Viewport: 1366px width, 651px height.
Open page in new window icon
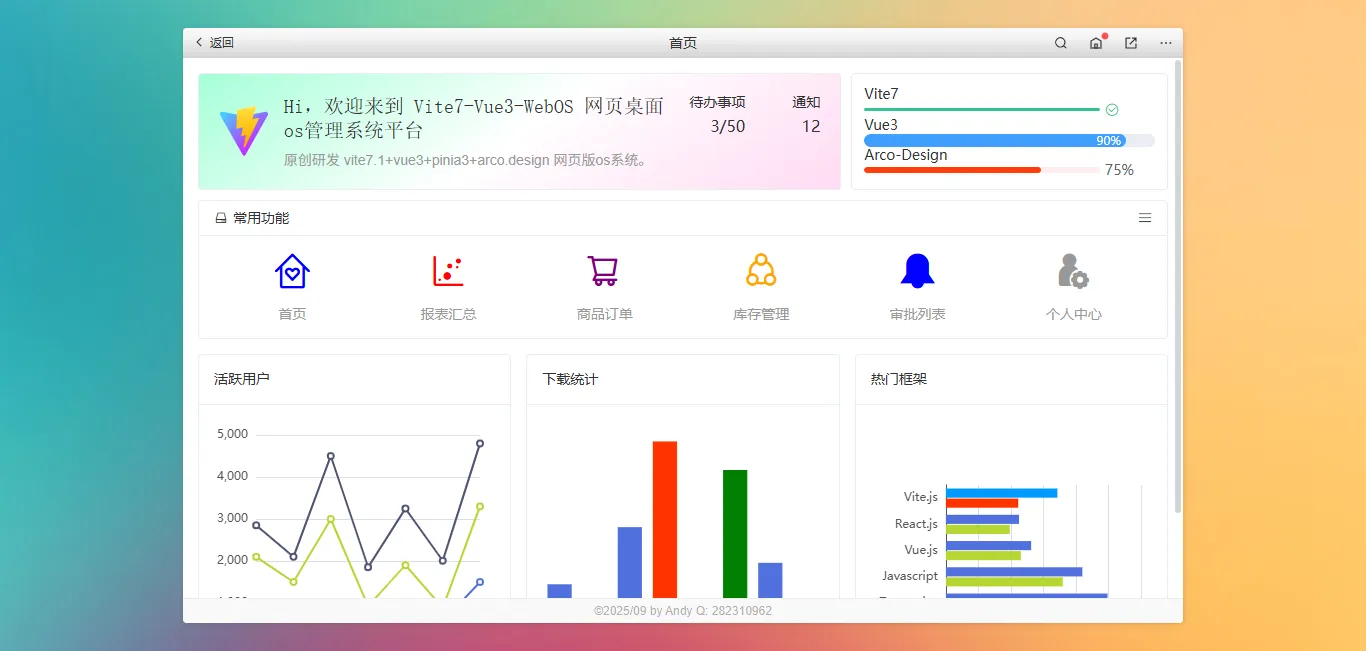coord(1131,43)
